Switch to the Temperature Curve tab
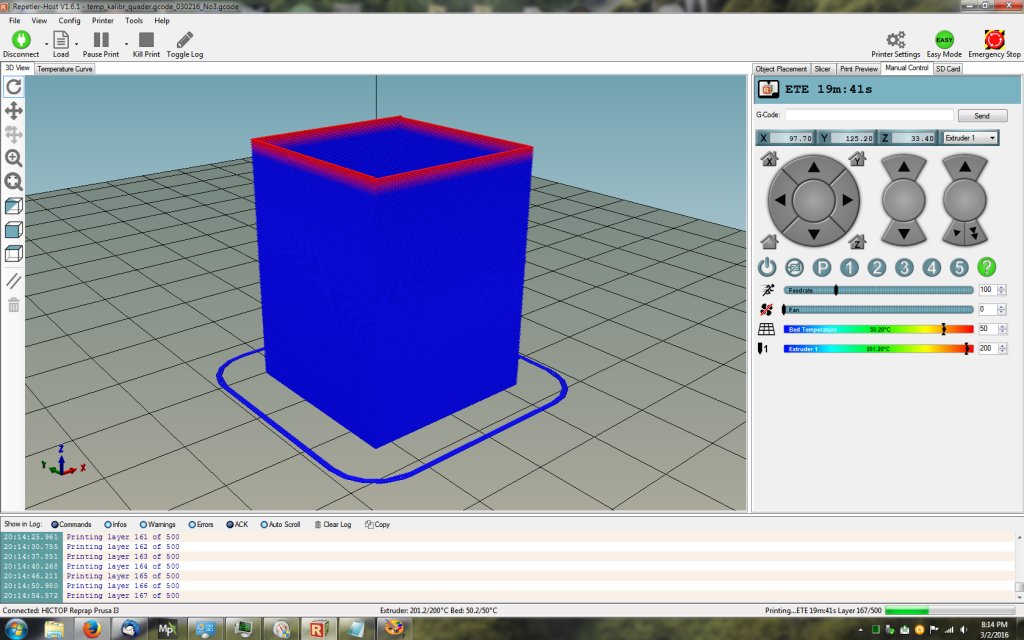The image size is (1024, 640). point(65,69)
